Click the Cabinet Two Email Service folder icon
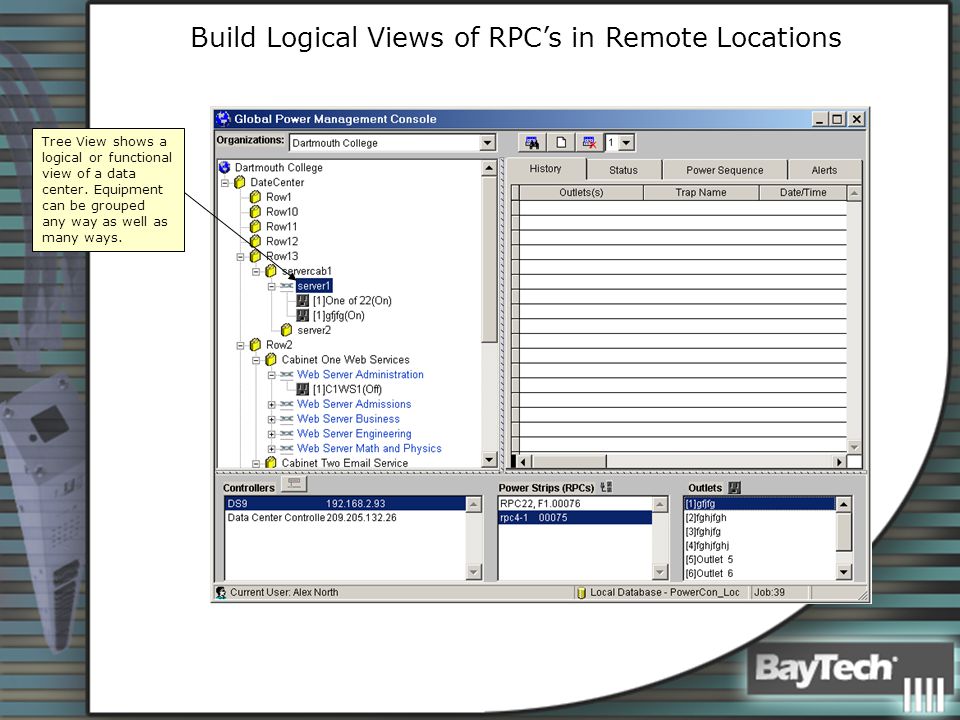This screenshot has height=720, width=960. click(x=271, y=463)
